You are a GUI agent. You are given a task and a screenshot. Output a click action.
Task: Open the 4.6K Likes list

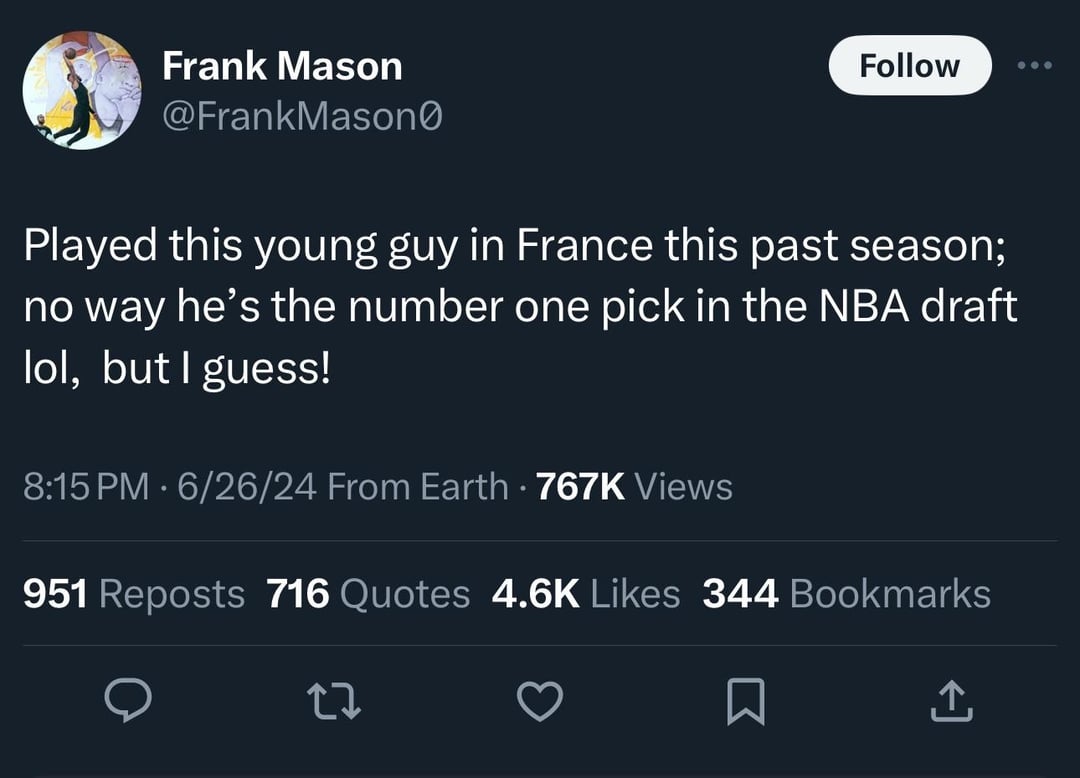586,594
